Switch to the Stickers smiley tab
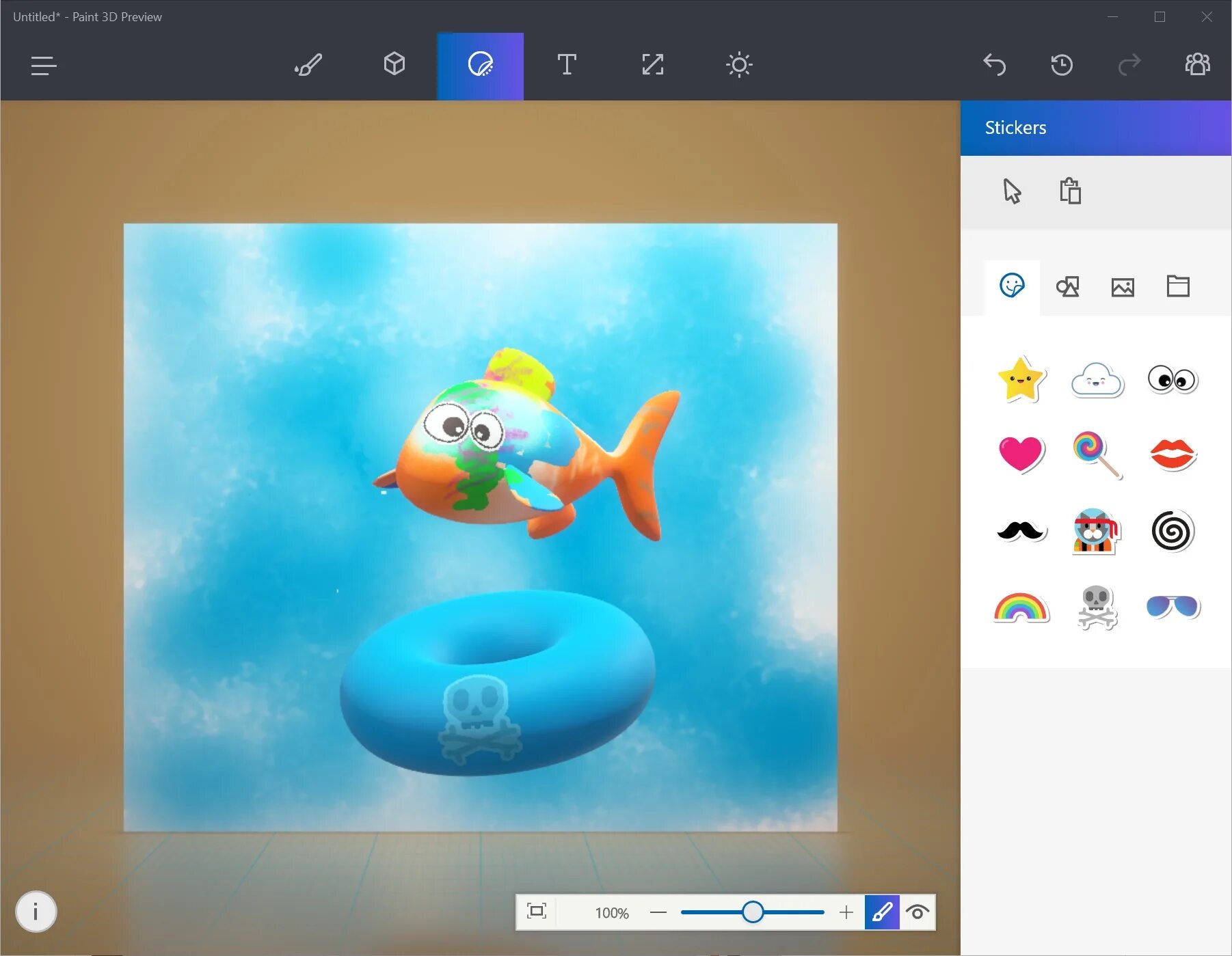Viewport: 1232px width, 956px height. [x=1012, y=286]
